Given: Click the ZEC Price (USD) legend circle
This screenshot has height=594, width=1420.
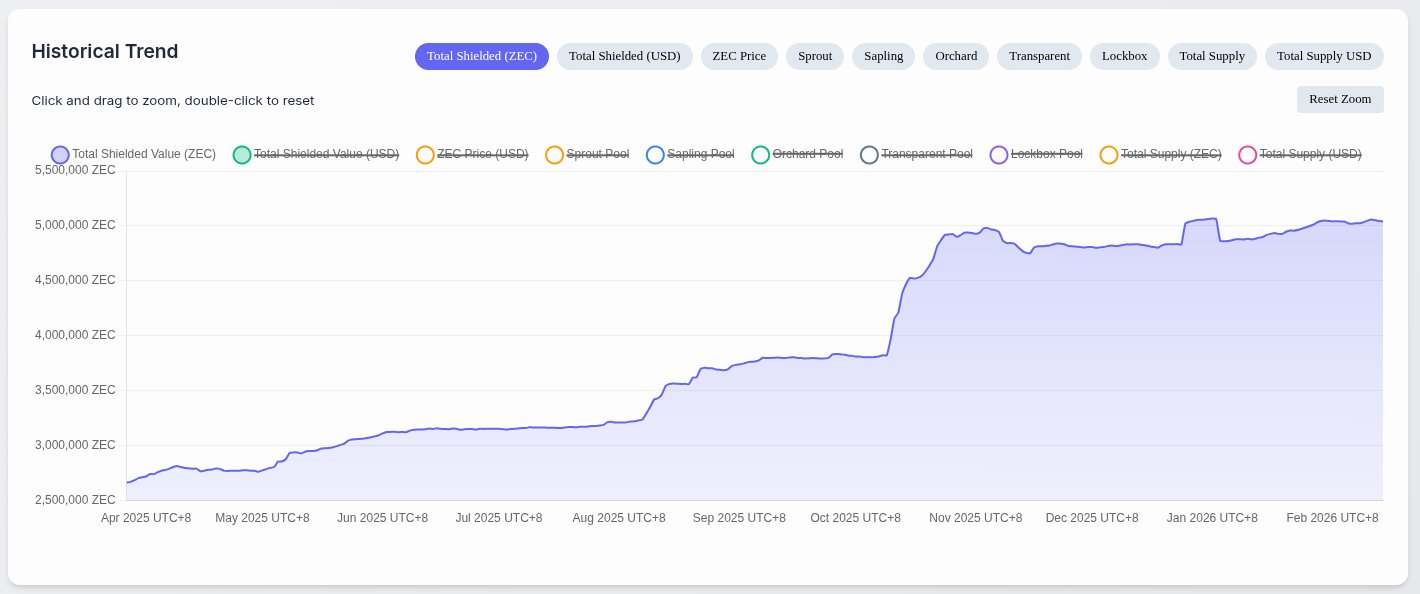Looking at the screenshot, I should [x=425, y=155].
